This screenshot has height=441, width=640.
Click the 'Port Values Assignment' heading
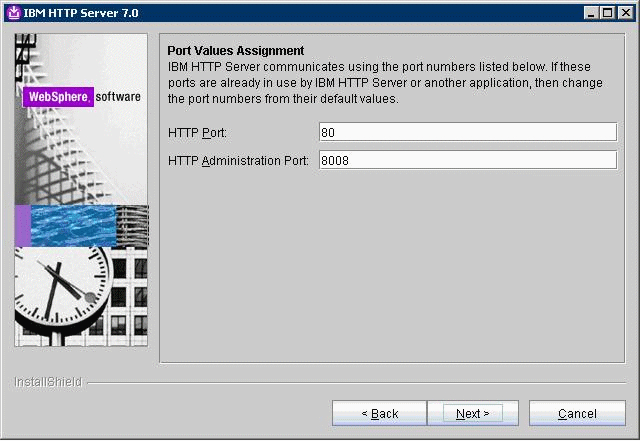236,51
